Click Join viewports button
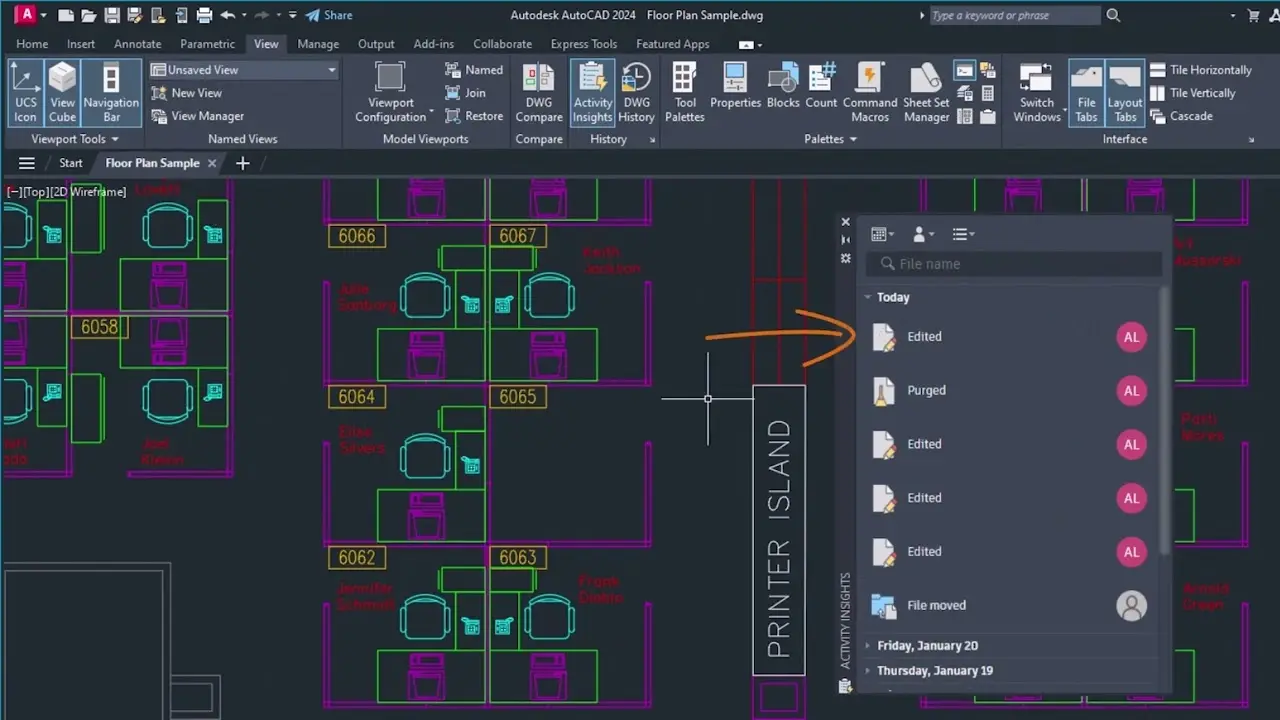The width and height of the screenshot is (1280, 720). coord(466,93)
